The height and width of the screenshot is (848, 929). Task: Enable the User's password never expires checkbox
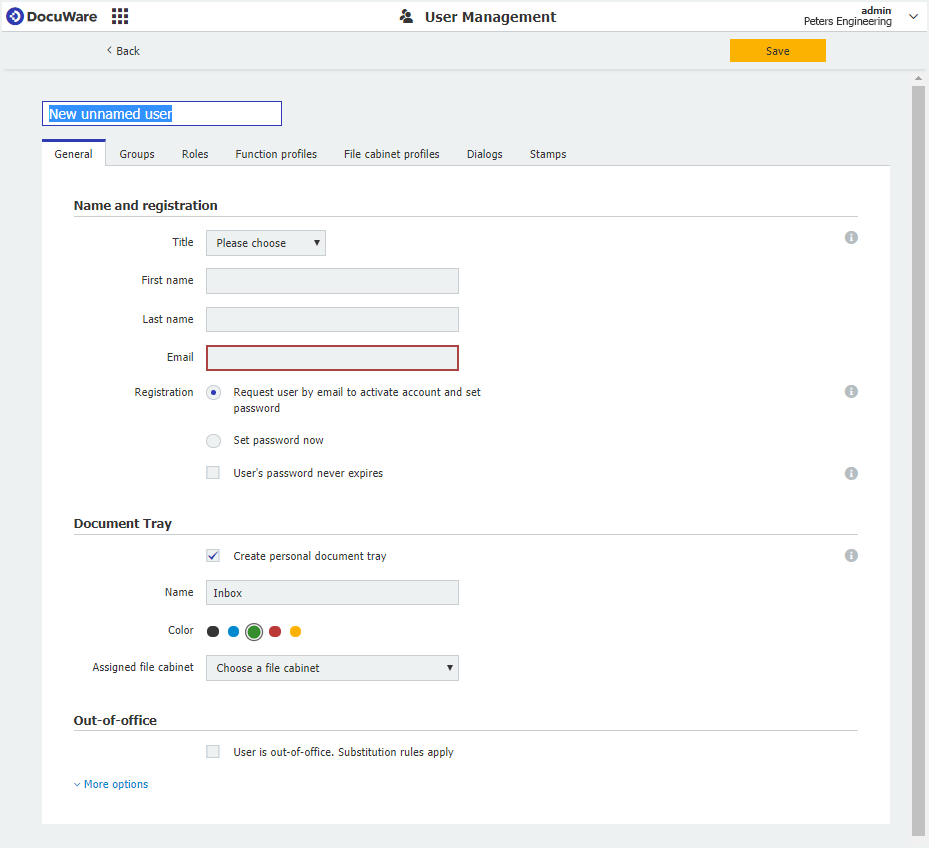(x=213, y=472)
